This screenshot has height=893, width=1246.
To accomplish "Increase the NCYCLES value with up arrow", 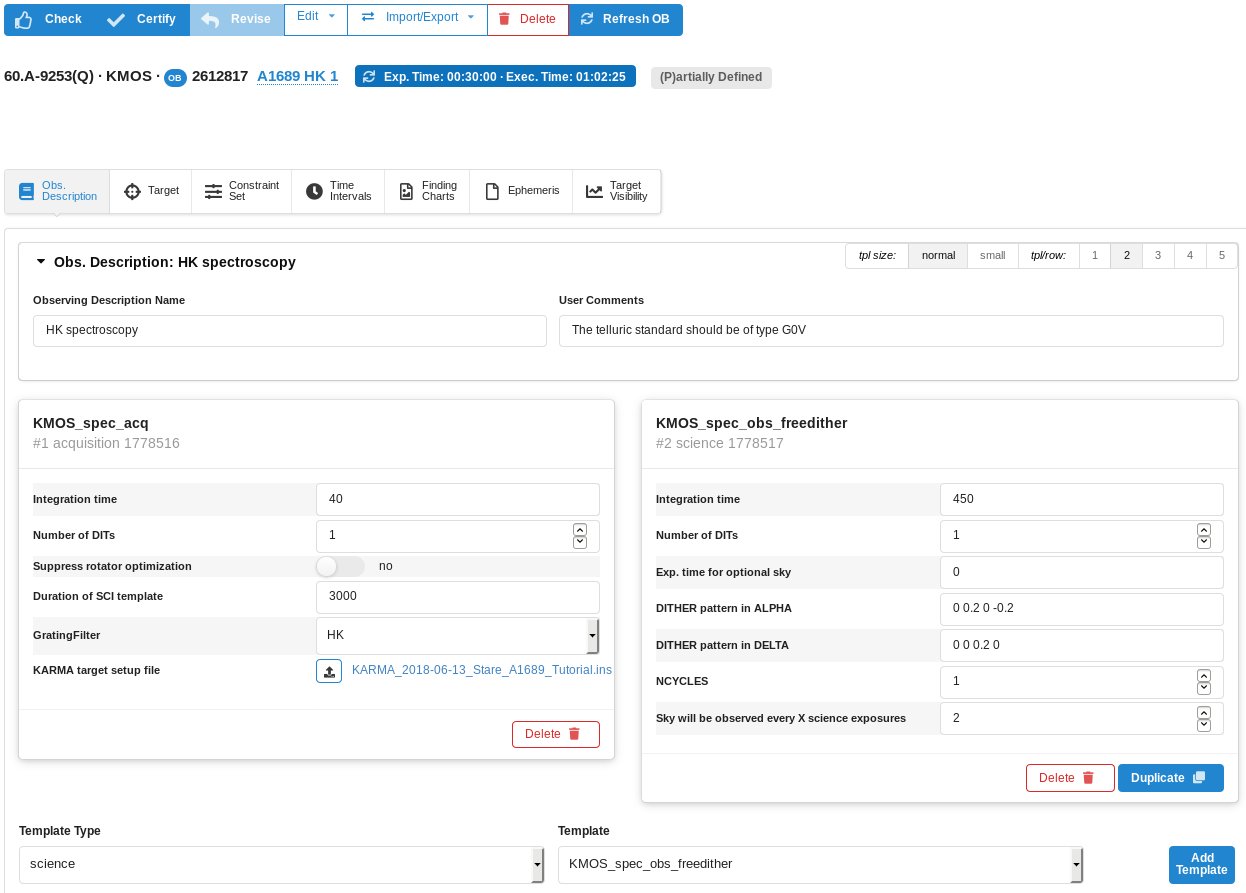I will (x=1204, y=676).
